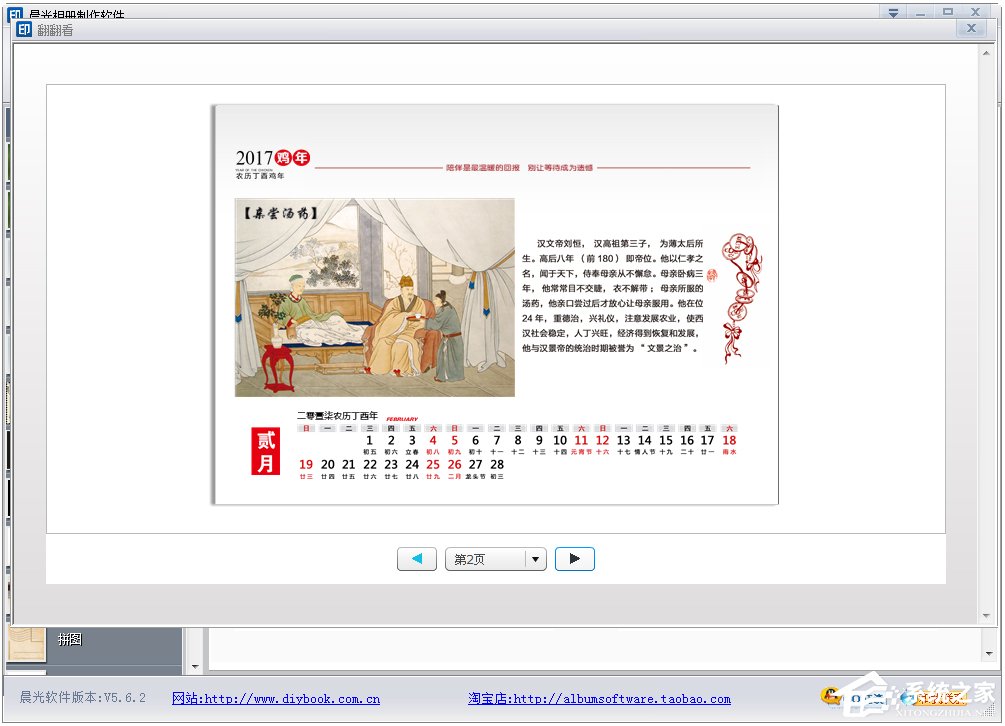Maximize the main album software window
The height and width of the screenshot is (726, 1005).
tap(947, 11)
